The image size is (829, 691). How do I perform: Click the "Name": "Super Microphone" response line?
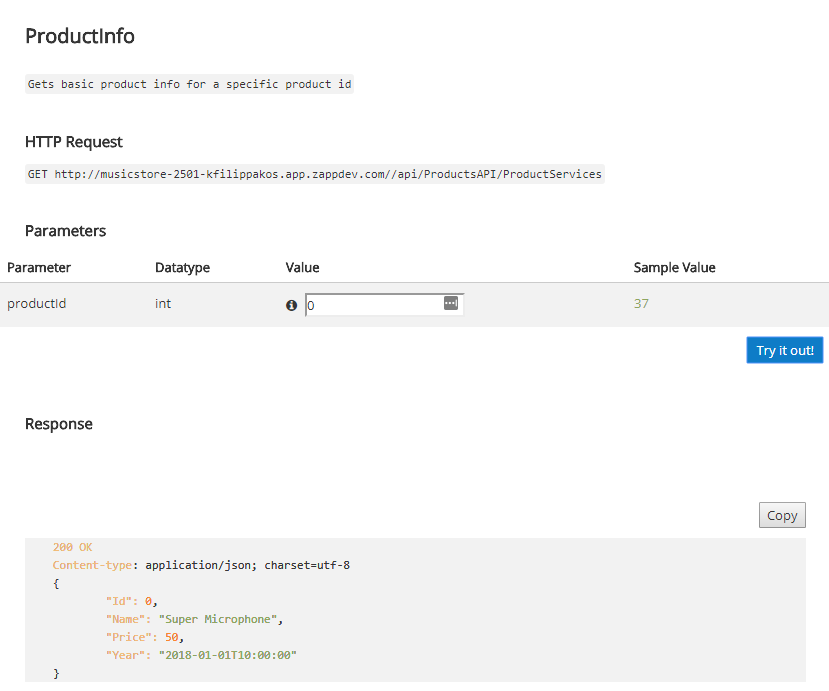coord(195,619)
